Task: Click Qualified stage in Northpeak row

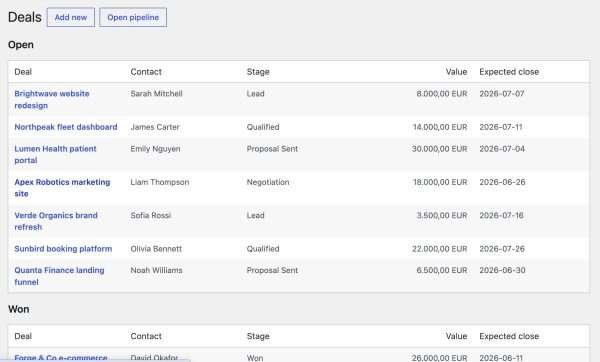Action: (263, 127)
